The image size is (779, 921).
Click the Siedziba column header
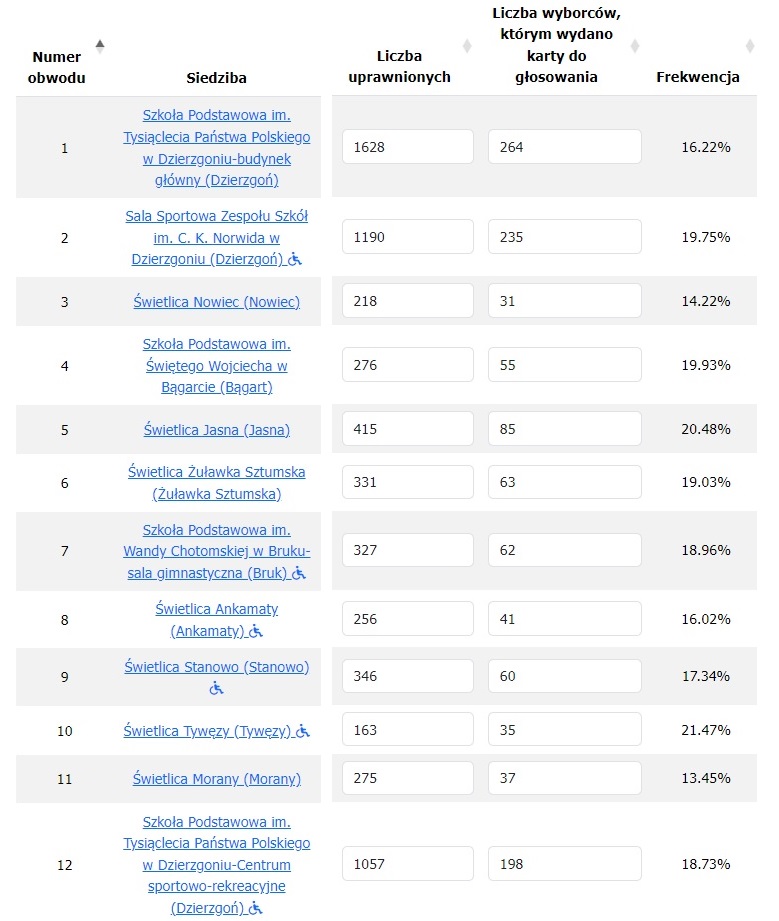216,78
